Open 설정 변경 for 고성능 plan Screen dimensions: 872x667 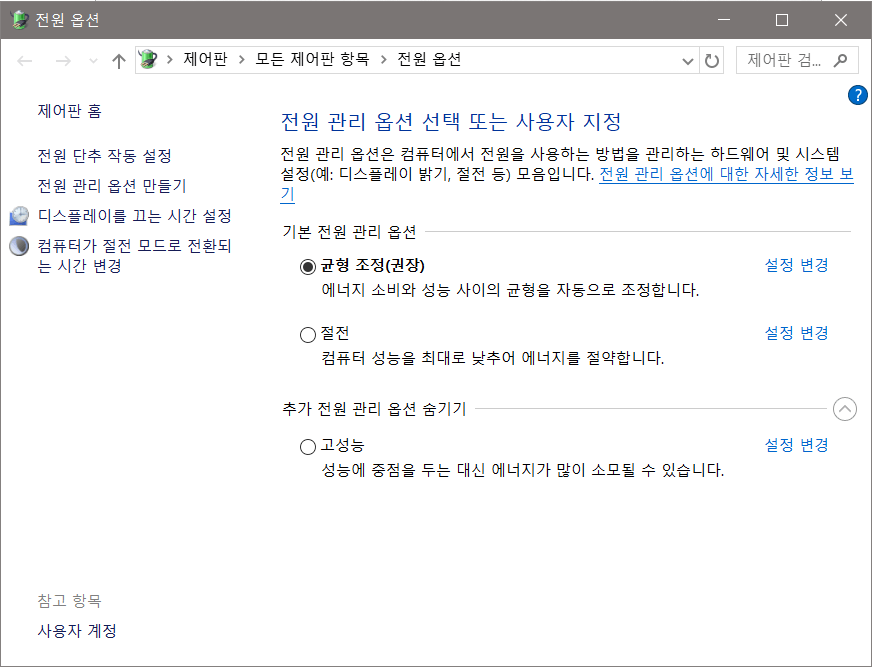(796, 444)
